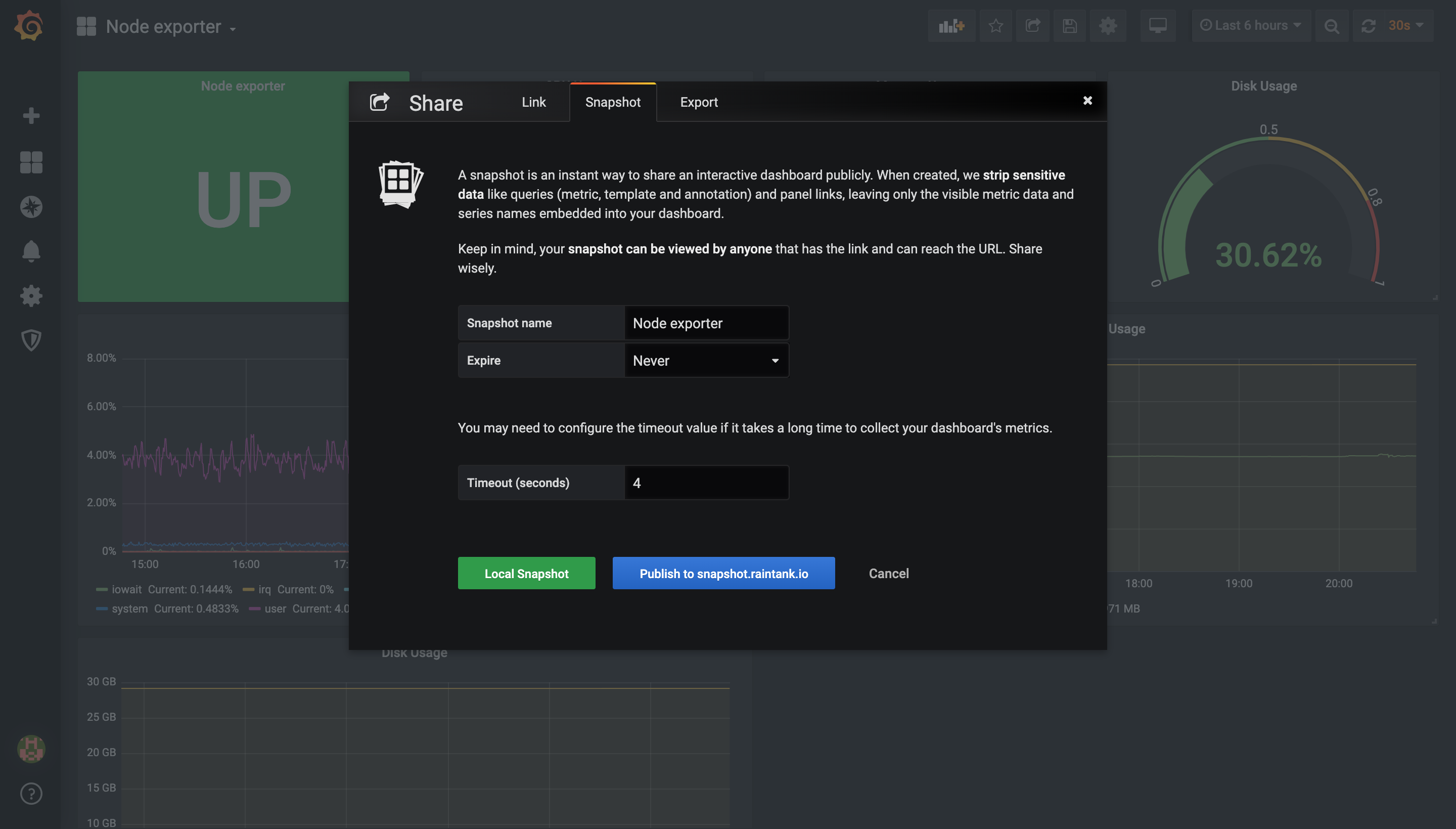Viewport: 1456px width, 829px height.
Task: Click the Cancel link in dialog
Action: 888,574
